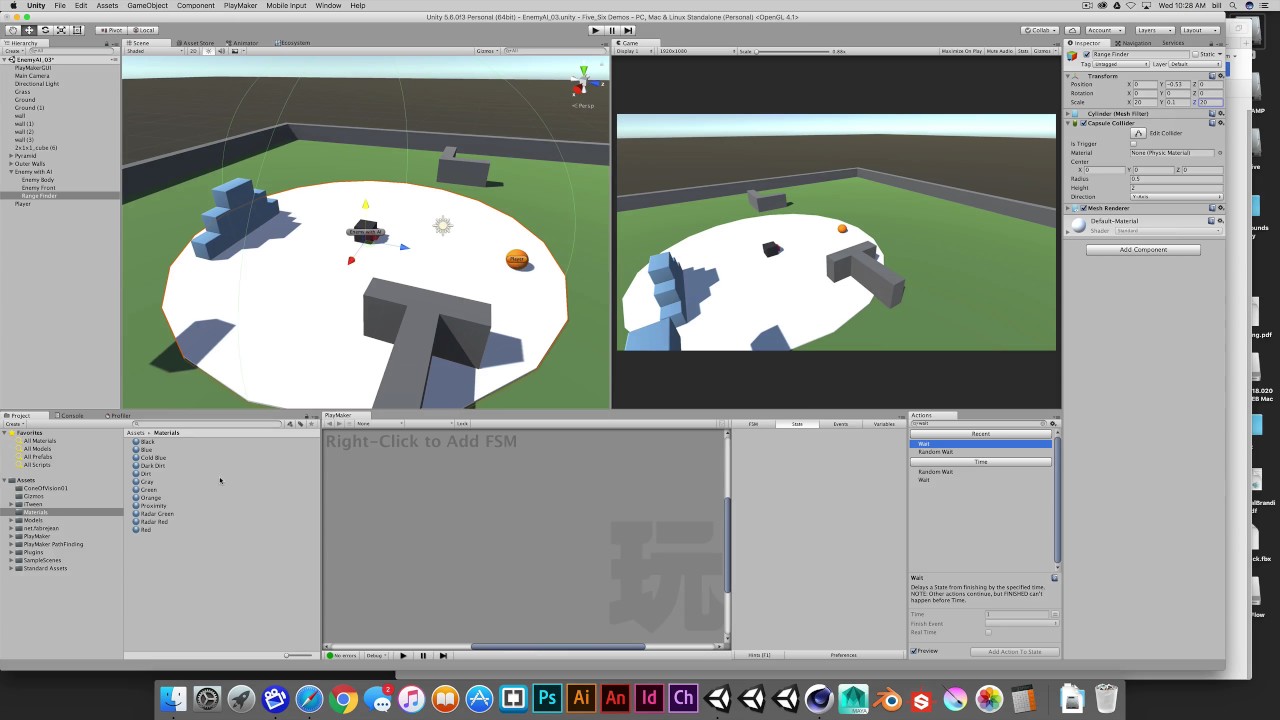This screenshot has height=720, width=1280.
Task: Select the Move tool in toolbar
Action: point(29,30)
